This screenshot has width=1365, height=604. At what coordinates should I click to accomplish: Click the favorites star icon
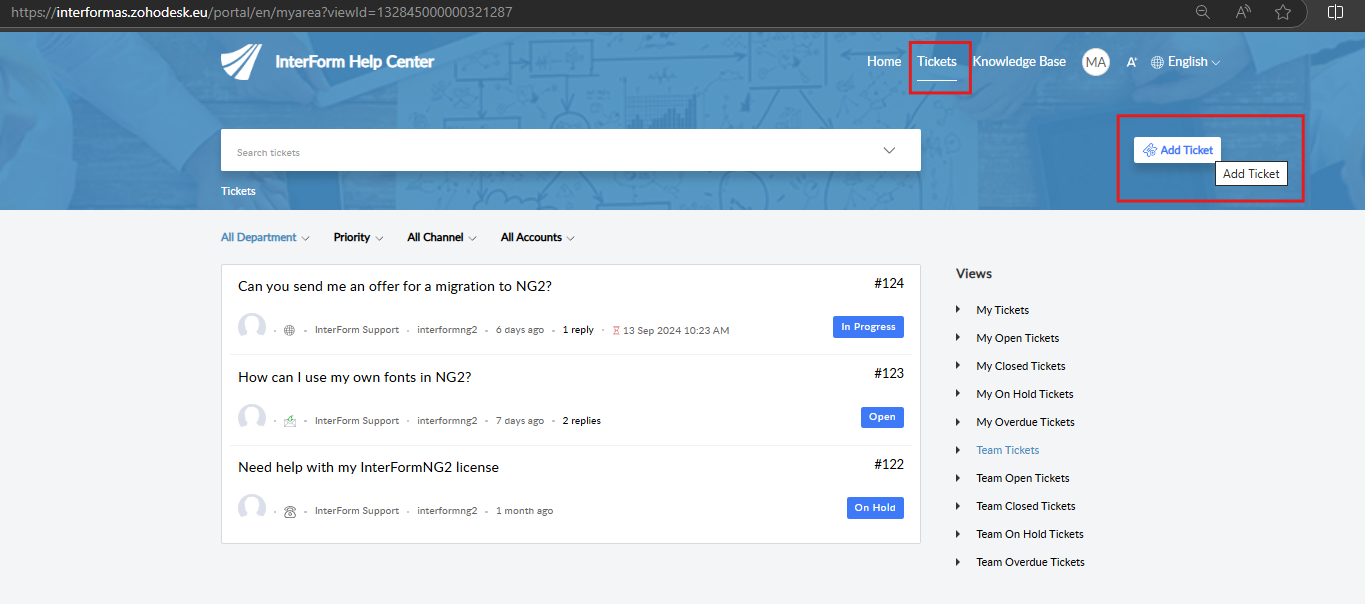[x=1283, y=12]
